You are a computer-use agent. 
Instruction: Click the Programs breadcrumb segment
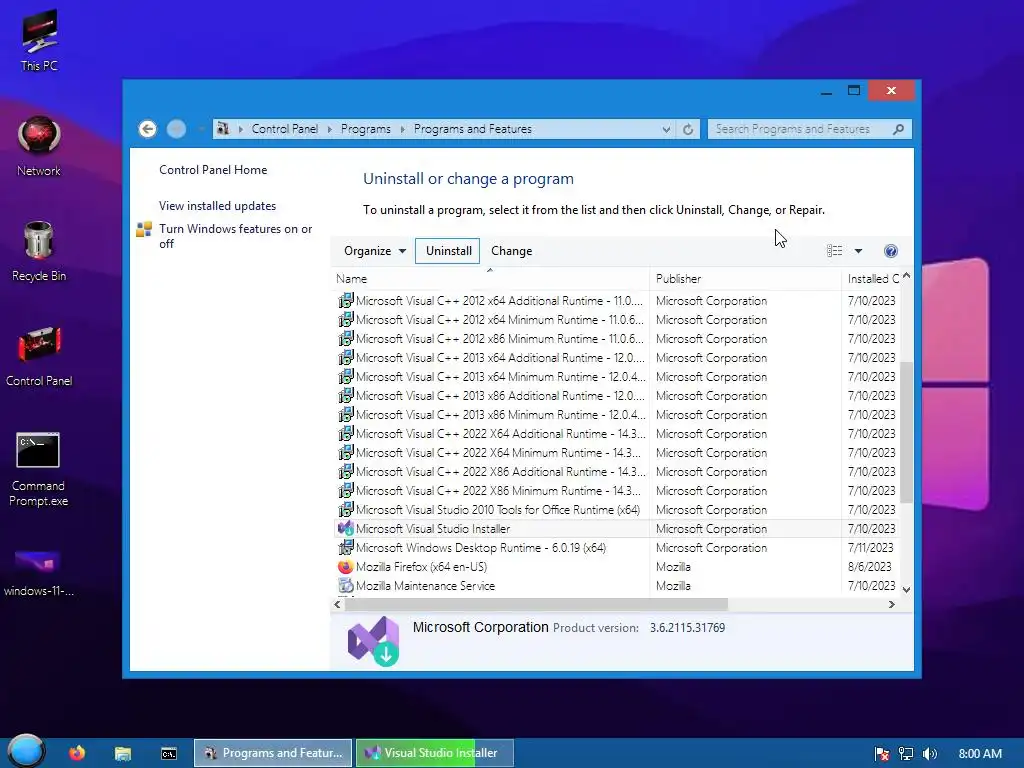[366, 129]
